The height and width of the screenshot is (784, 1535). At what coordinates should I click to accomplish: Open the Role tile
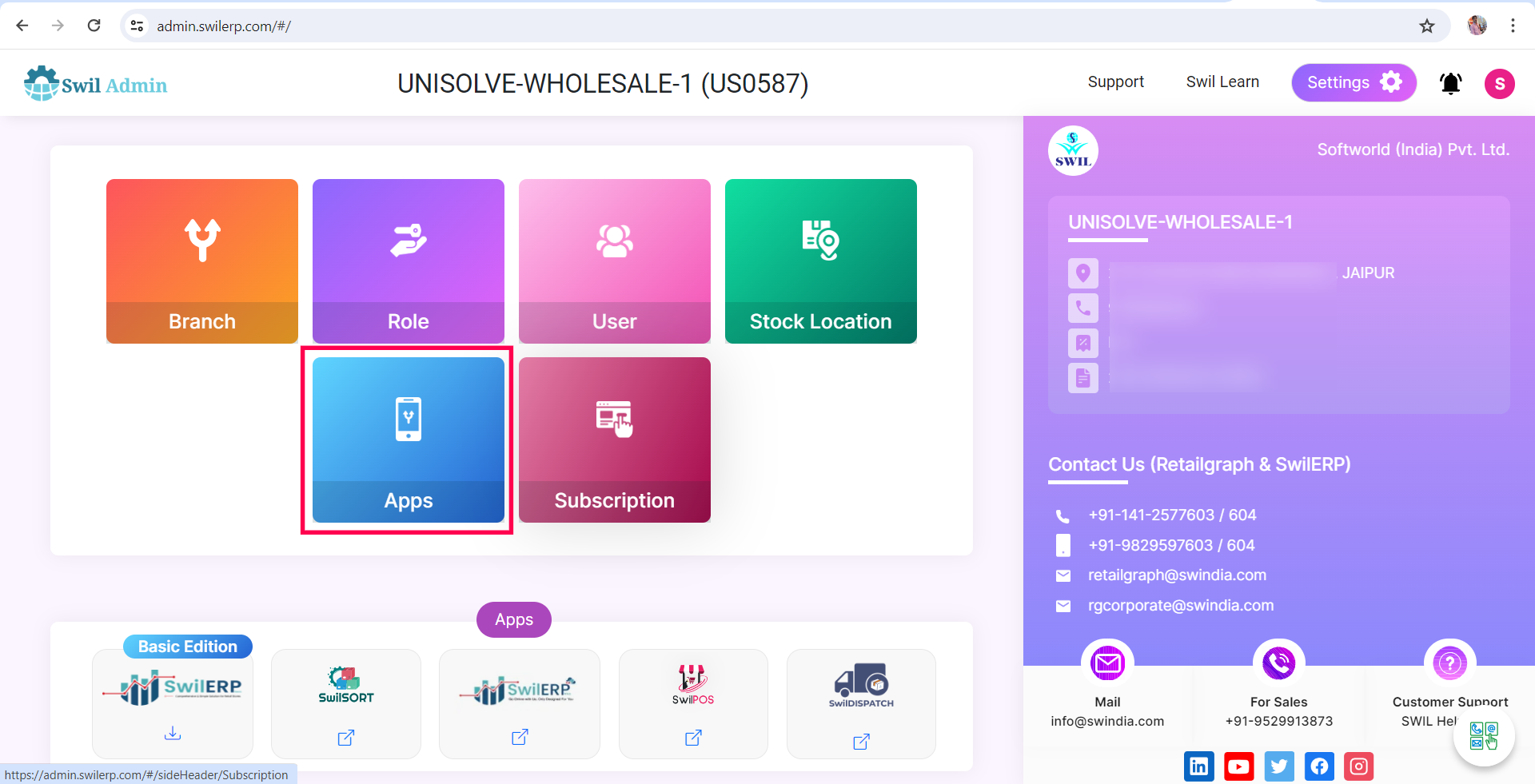[409, 261]
